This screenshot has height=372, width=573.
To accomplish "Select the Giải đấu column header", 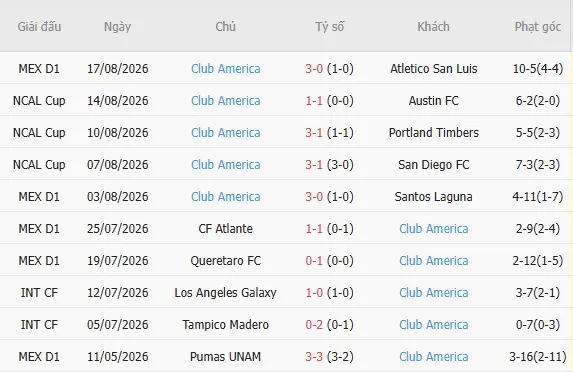I will point(39,27).
